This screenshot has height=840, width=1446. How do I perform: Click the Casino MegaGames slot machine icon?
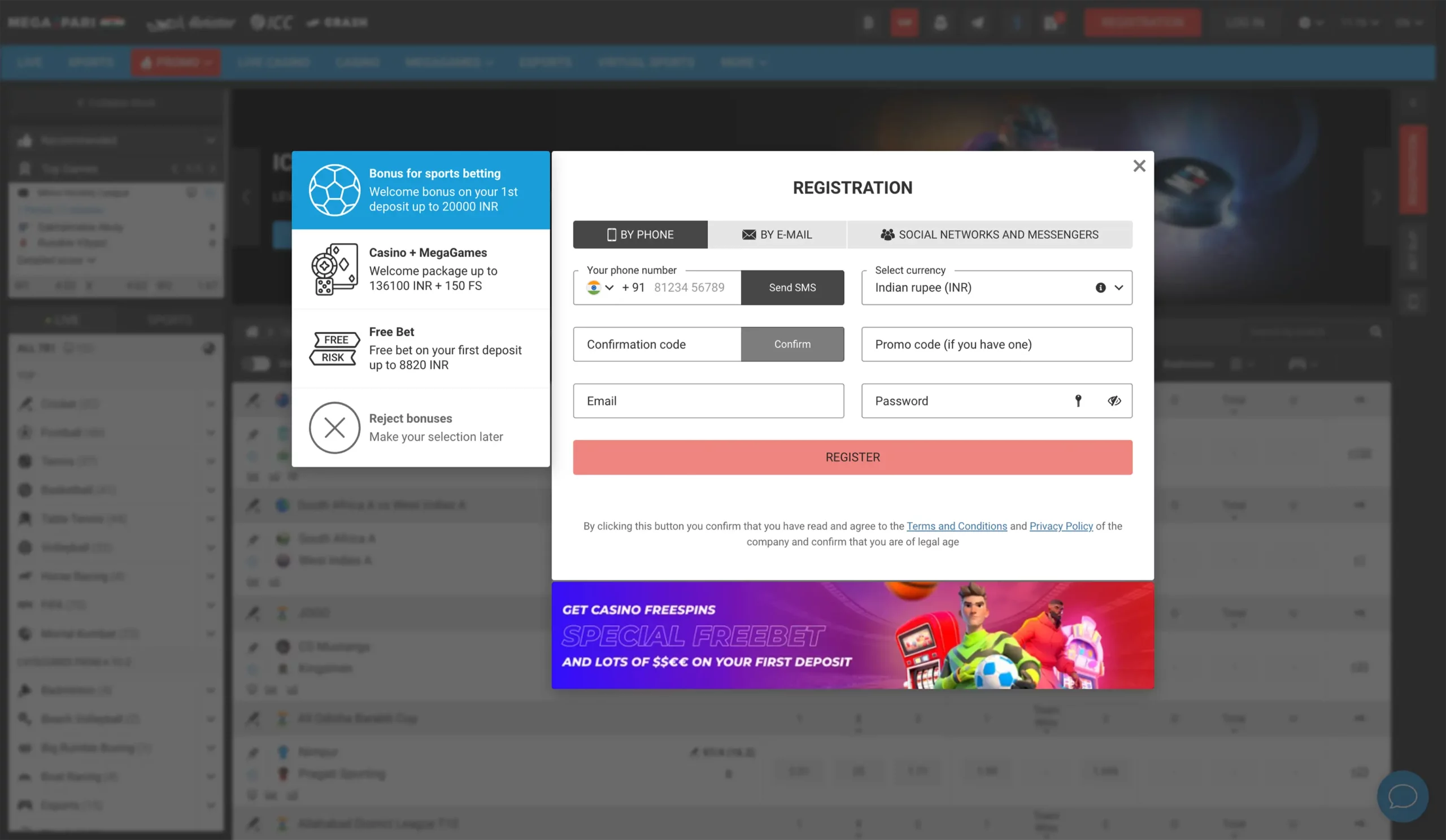pos(334,269)
